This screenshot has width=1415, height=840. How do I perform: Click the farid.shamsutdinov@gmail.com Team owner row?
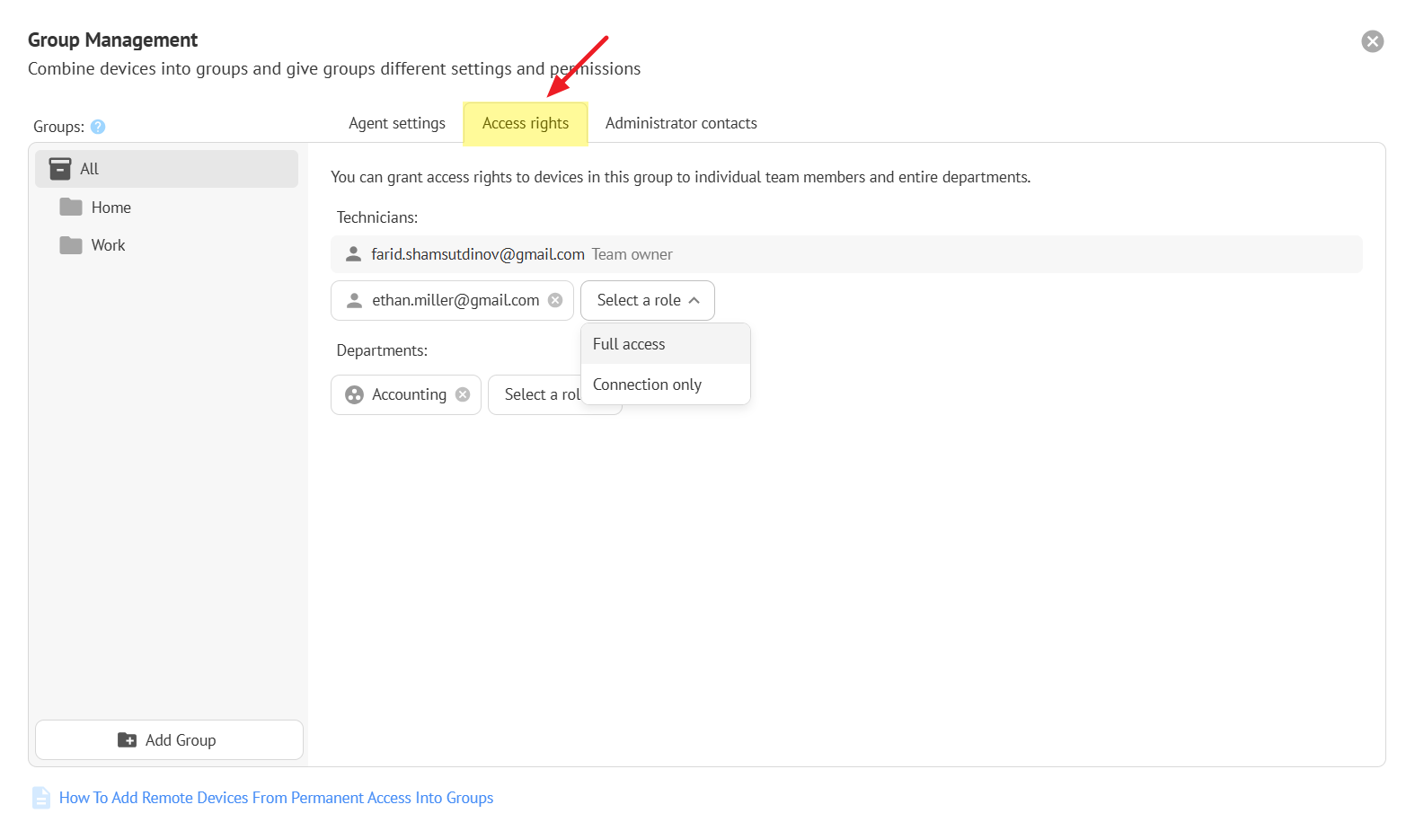click(845, 254)
